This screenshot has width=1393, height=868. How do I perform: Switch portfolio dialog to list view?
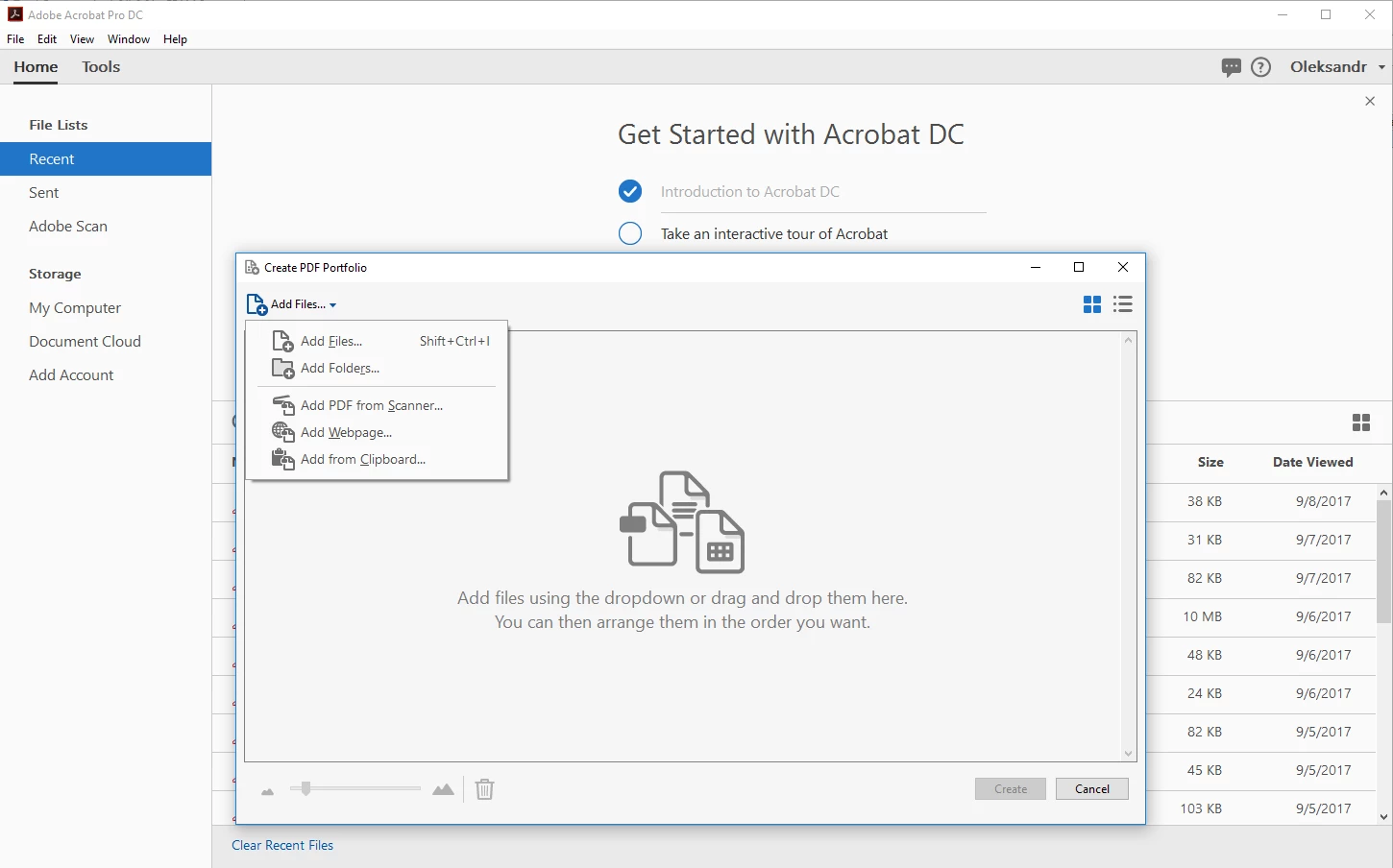(x=1123, y=304)
